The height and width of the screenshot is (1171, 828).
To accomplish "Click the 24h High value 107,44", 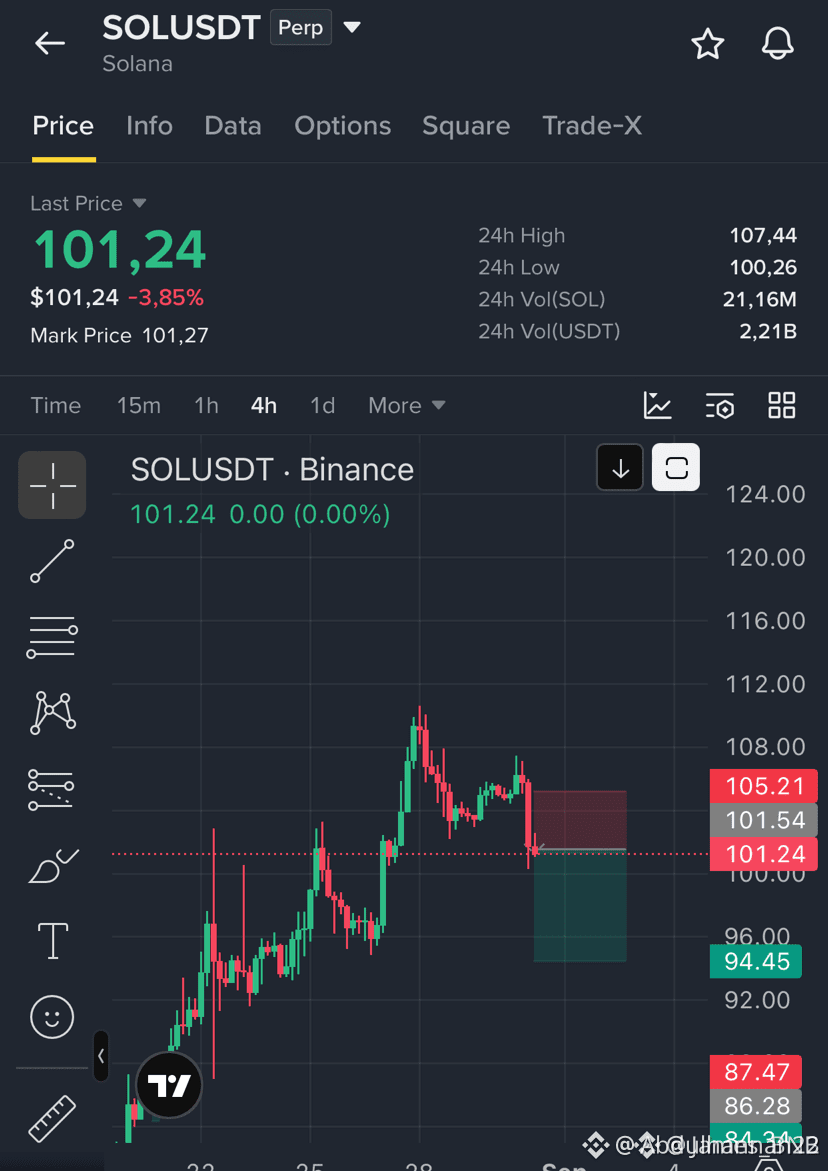I will coord(763,236).
